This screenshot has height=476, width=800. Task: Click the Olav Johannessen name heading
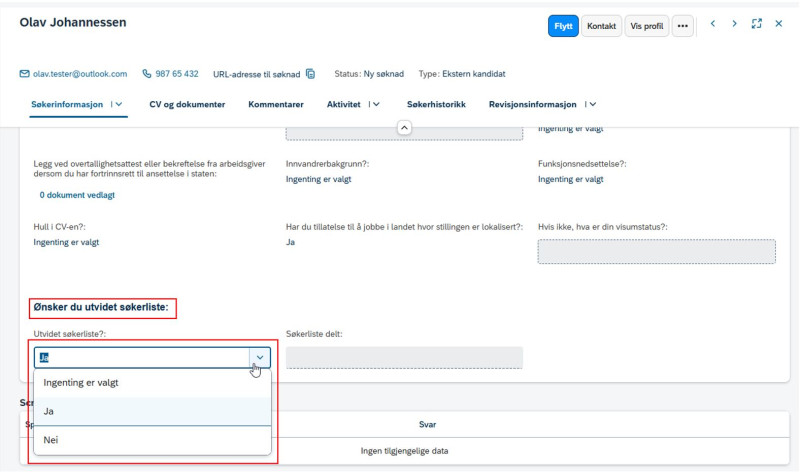[x=73, y=22]
